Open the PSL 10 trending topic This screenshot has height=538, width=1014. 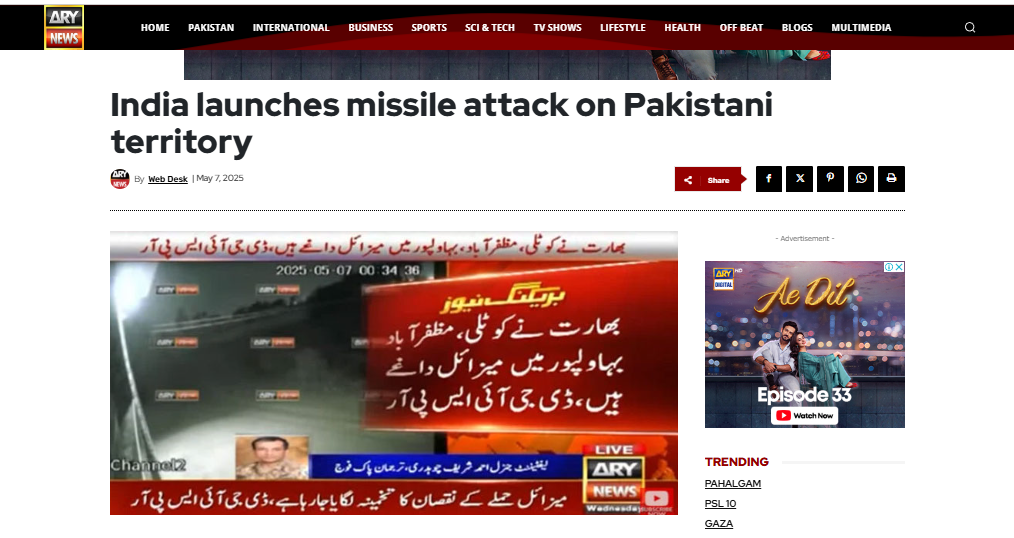pyautogui.click(x=720, y=504)
